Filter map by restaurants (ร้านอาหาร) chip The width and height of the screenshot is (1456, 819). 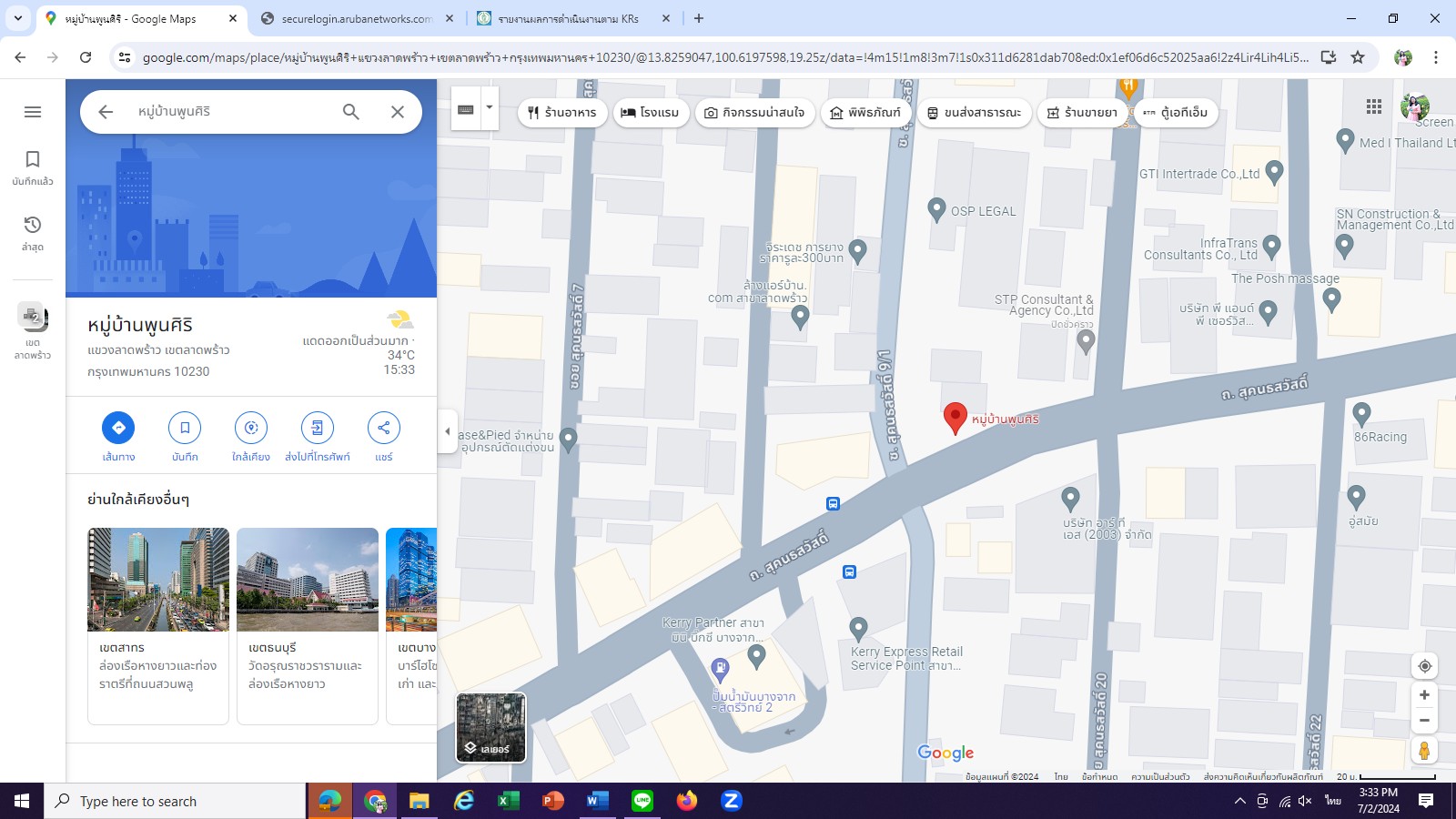561,113
